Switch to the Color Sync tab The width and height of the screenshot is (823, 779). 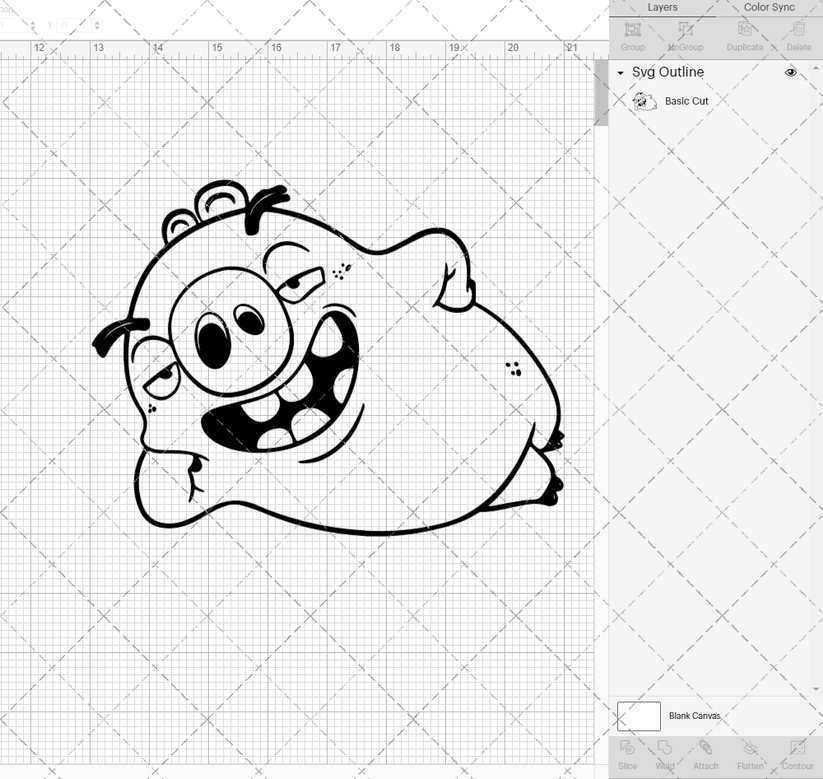(769, 7)
